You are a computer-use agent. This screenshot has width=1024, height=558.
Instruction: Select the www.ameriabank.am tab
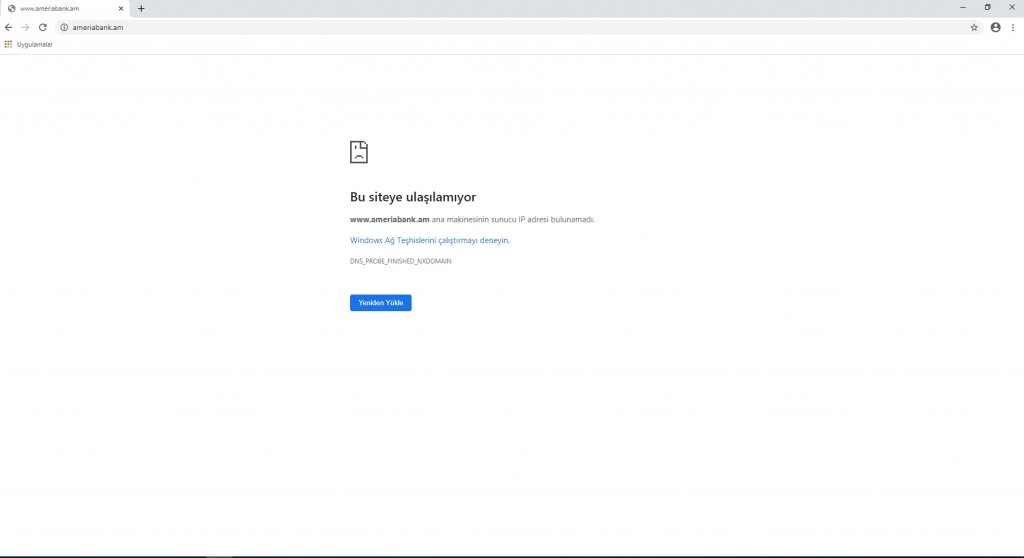tap(65, 8)
